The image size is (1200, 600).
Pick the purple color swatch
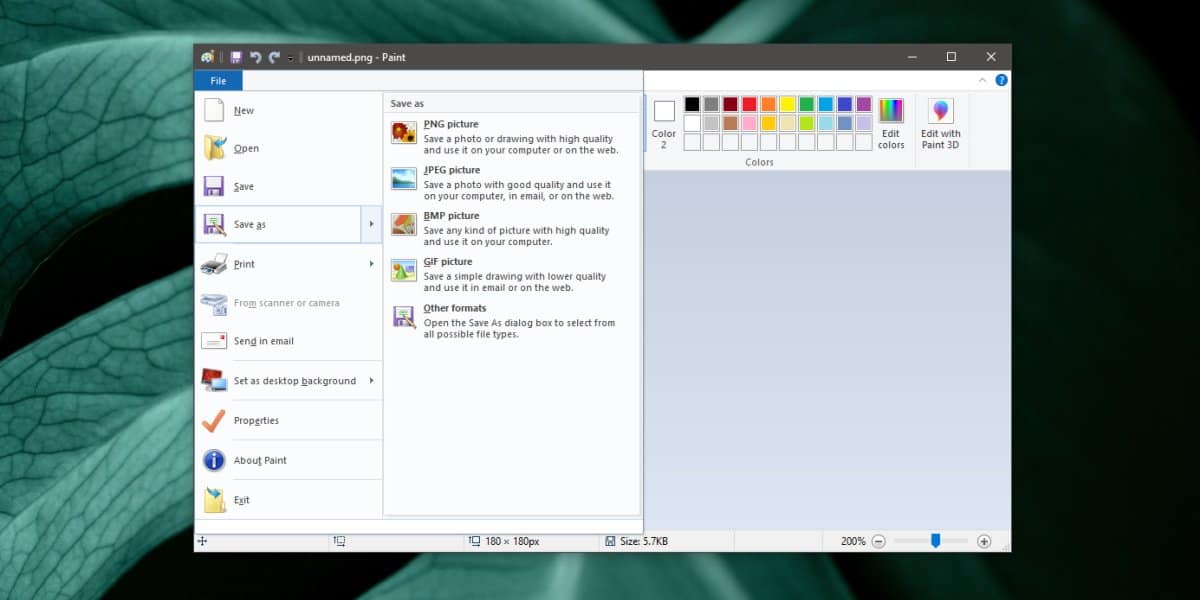point(864,104)
